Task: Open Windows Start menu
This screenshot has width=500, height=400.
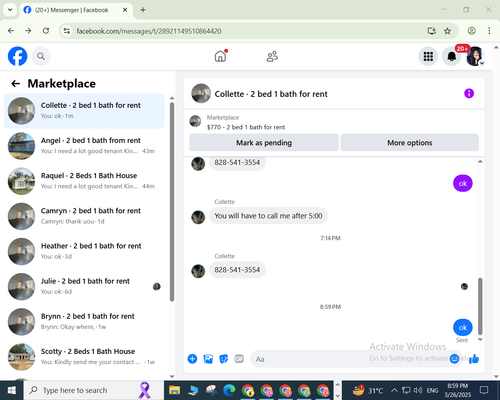Action: click(11, 390)
